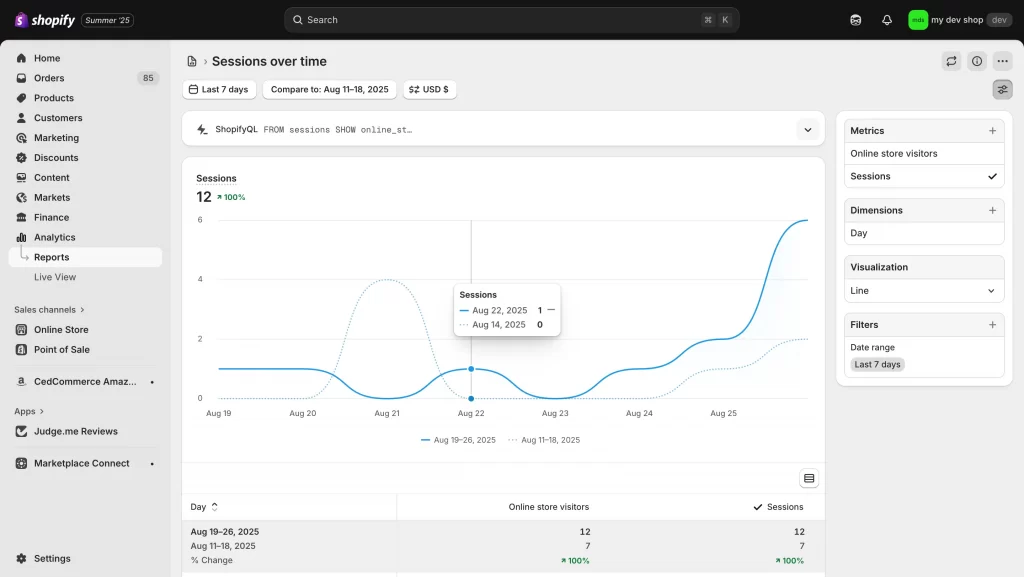The height and width of the screenshot is (577, 1024).
Task: Click the Customers person icon
Action: [22, 118]
